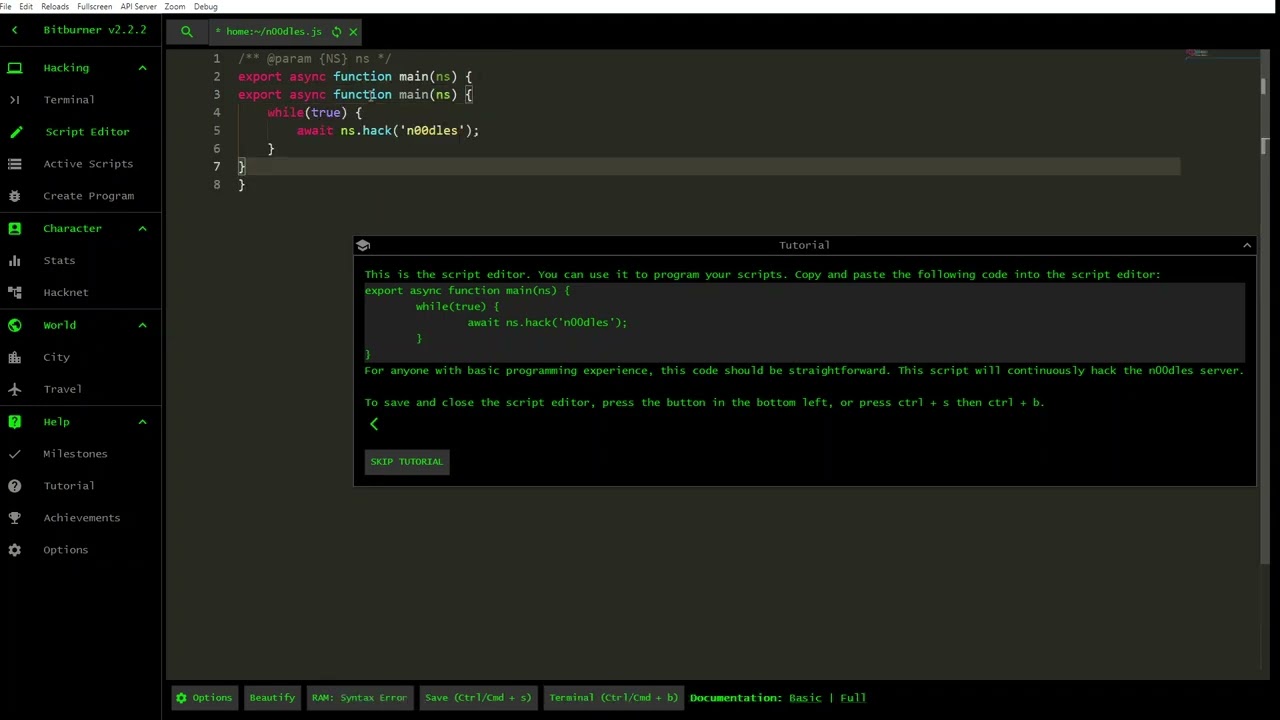Click the Travel airplane icon
Screen dimensions: 1280x720
click(x=15, y=389)
